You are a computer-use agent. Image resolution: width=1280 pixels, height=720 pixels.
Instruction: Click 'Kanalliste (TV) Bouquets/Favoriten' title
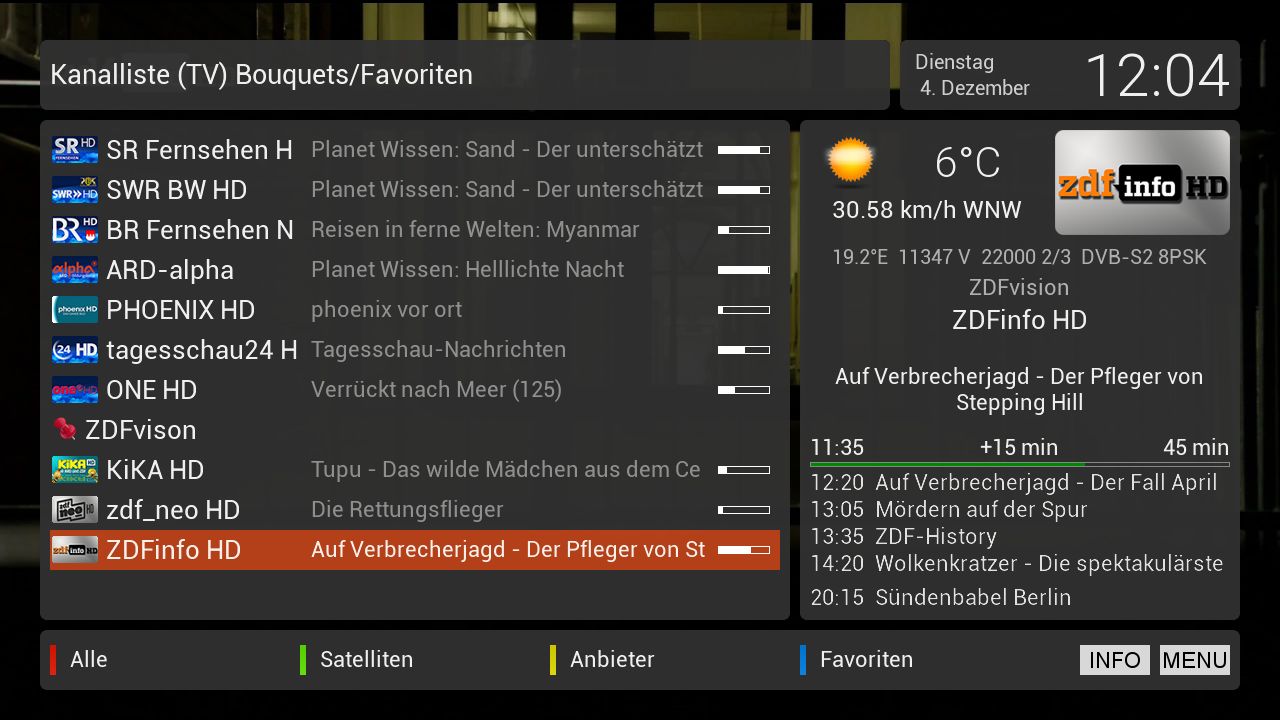point(261,75)
